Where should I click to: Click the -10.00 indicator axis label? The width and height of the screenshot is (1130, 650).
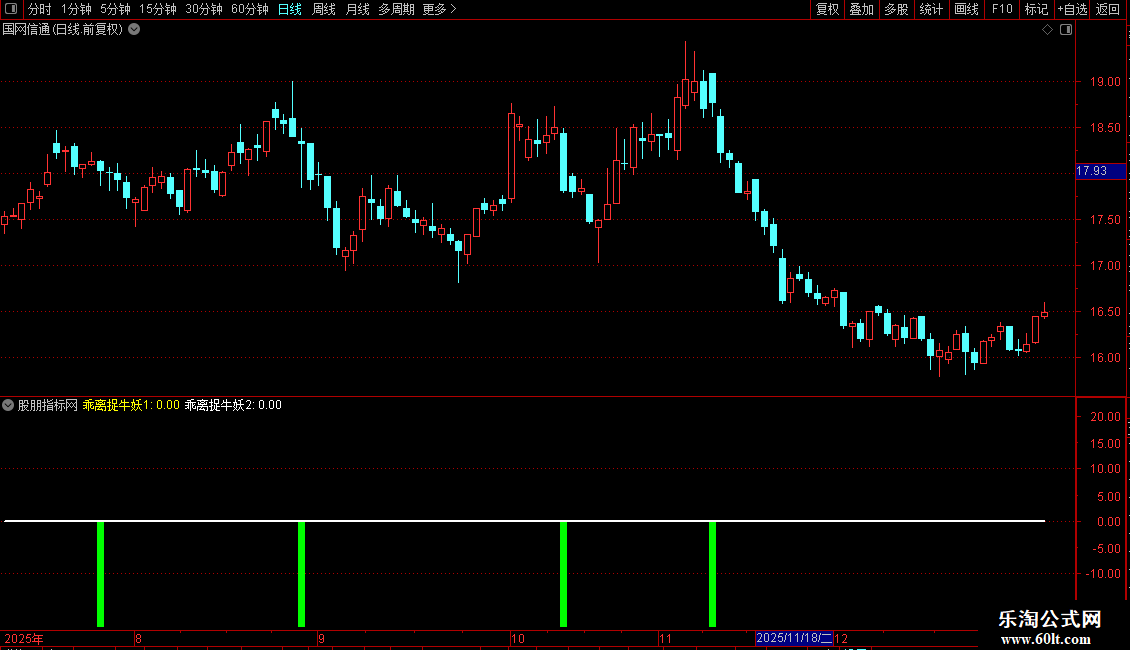tap(1103, 574)
